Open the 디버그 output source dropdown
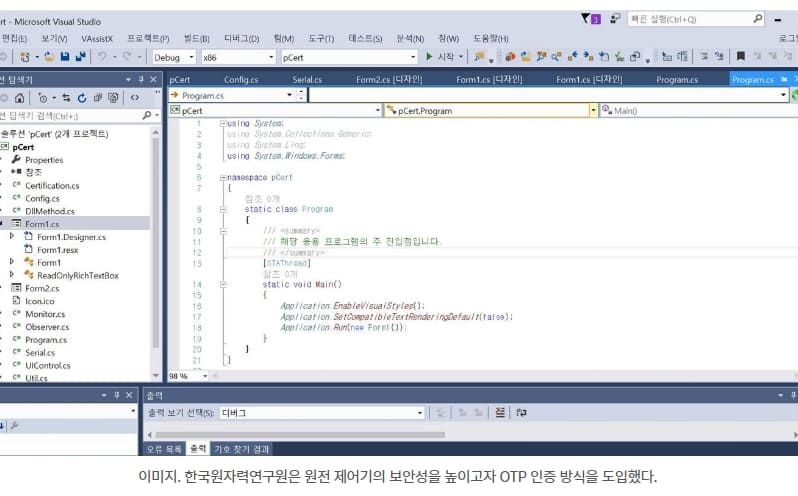Viewport: 798px width, 496px height. [322, 413]
